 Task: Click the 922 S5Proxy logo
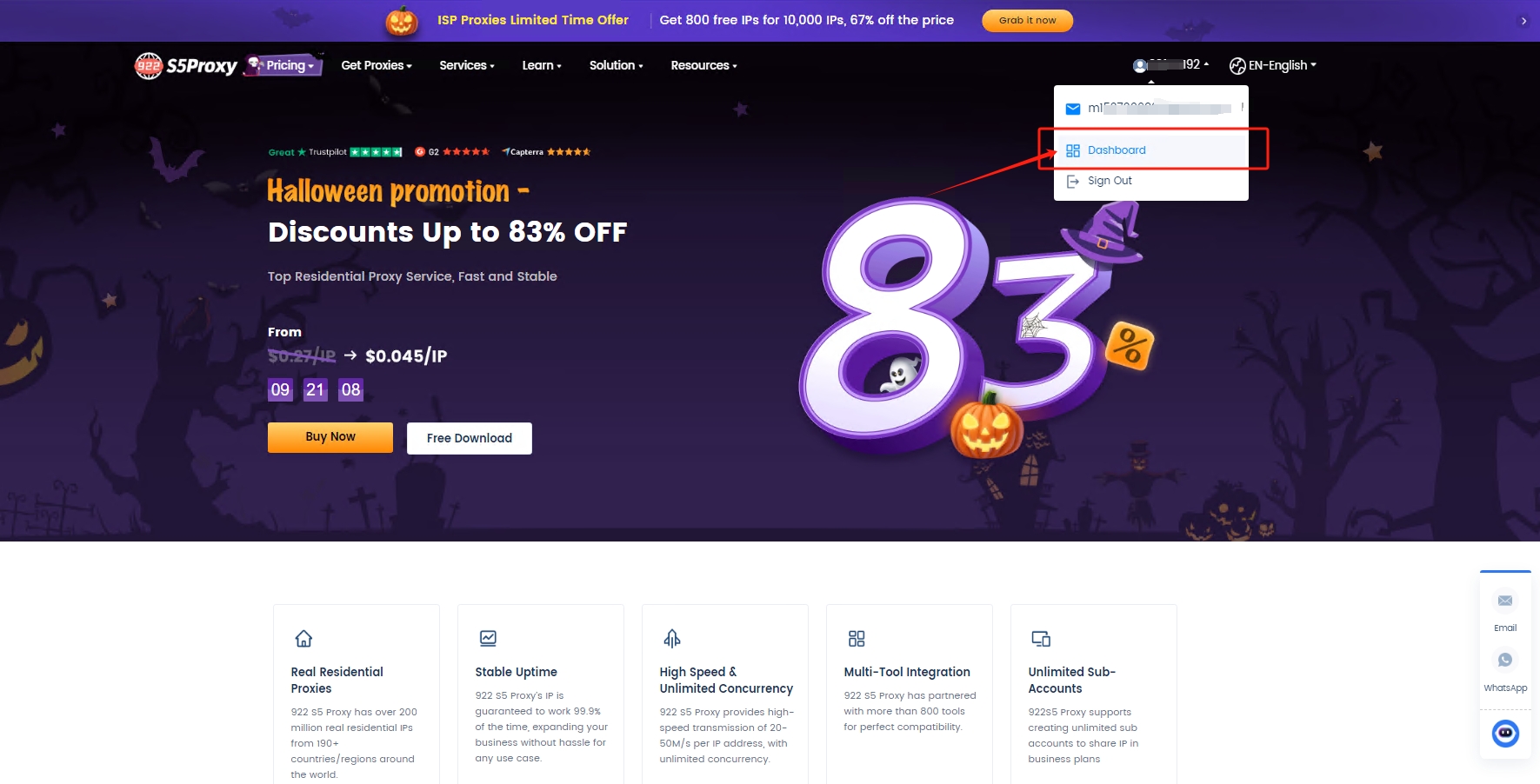coord(186,65)
